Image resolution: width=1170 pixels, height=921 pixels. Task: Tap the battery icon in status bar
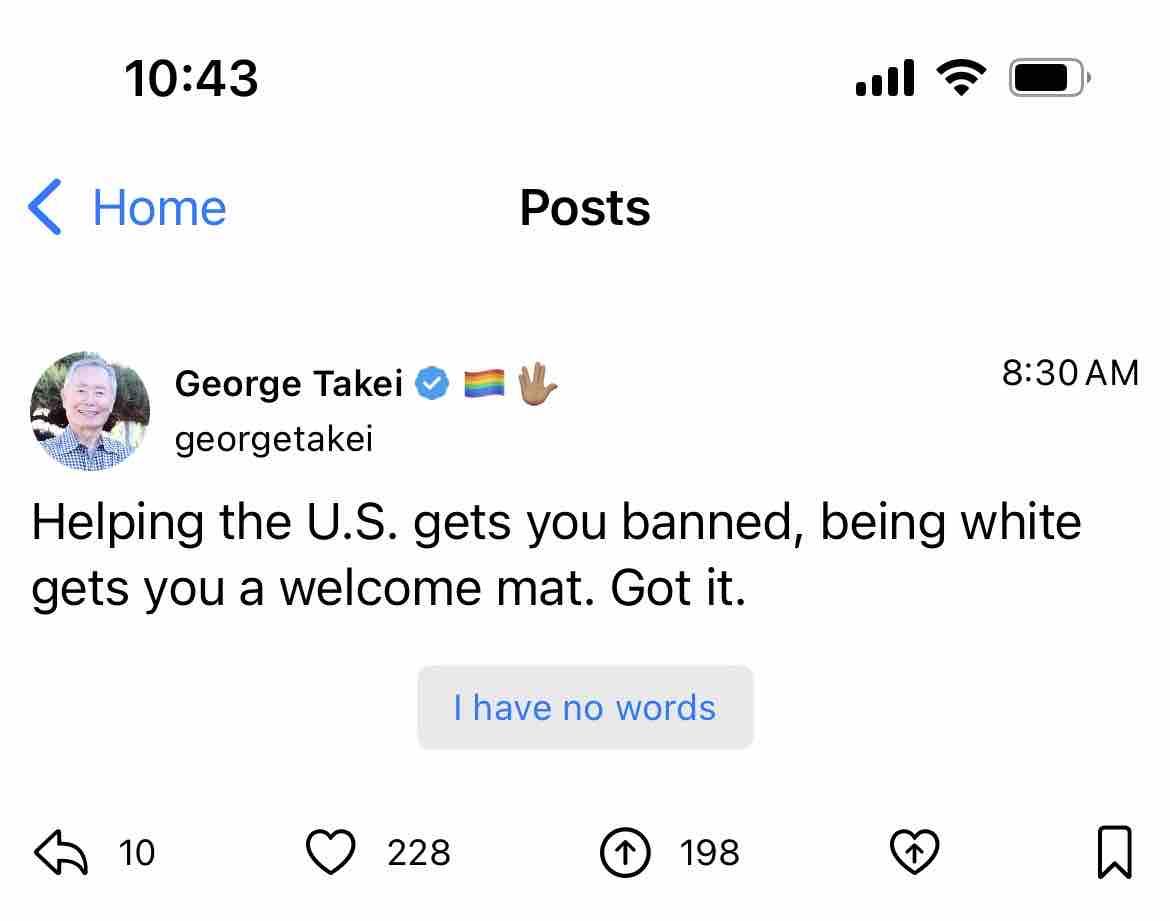1049,78
